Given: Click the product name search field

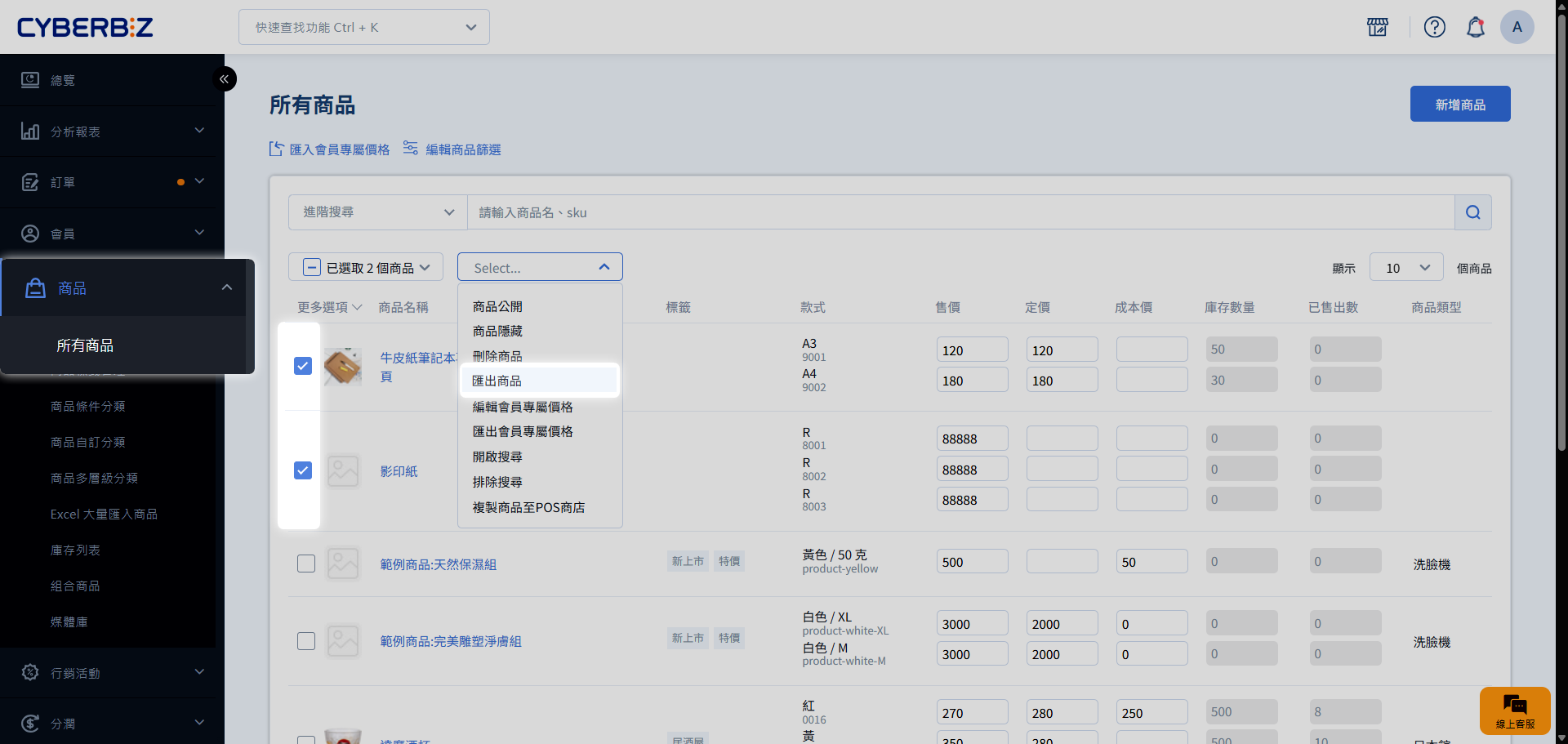Looking at the screenshot, I should [x=960, y=212].
